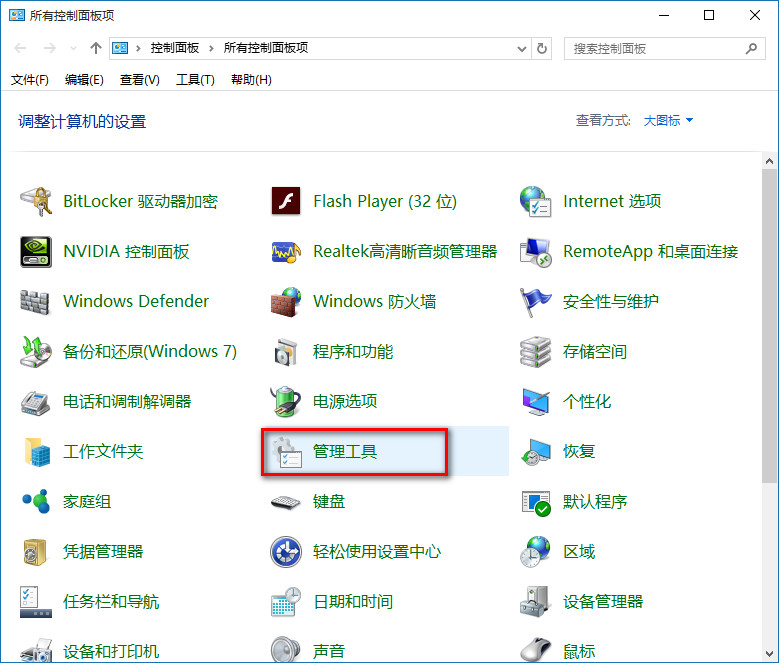Image resolution: width=779 pixels, height=663 pixels.
Task: Open 电话和调制解调器 icon
Action: point(35,402)
